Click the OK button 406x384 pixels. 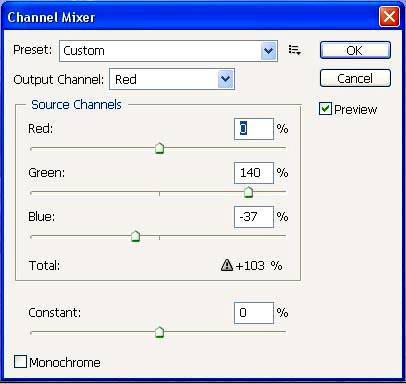355,50
